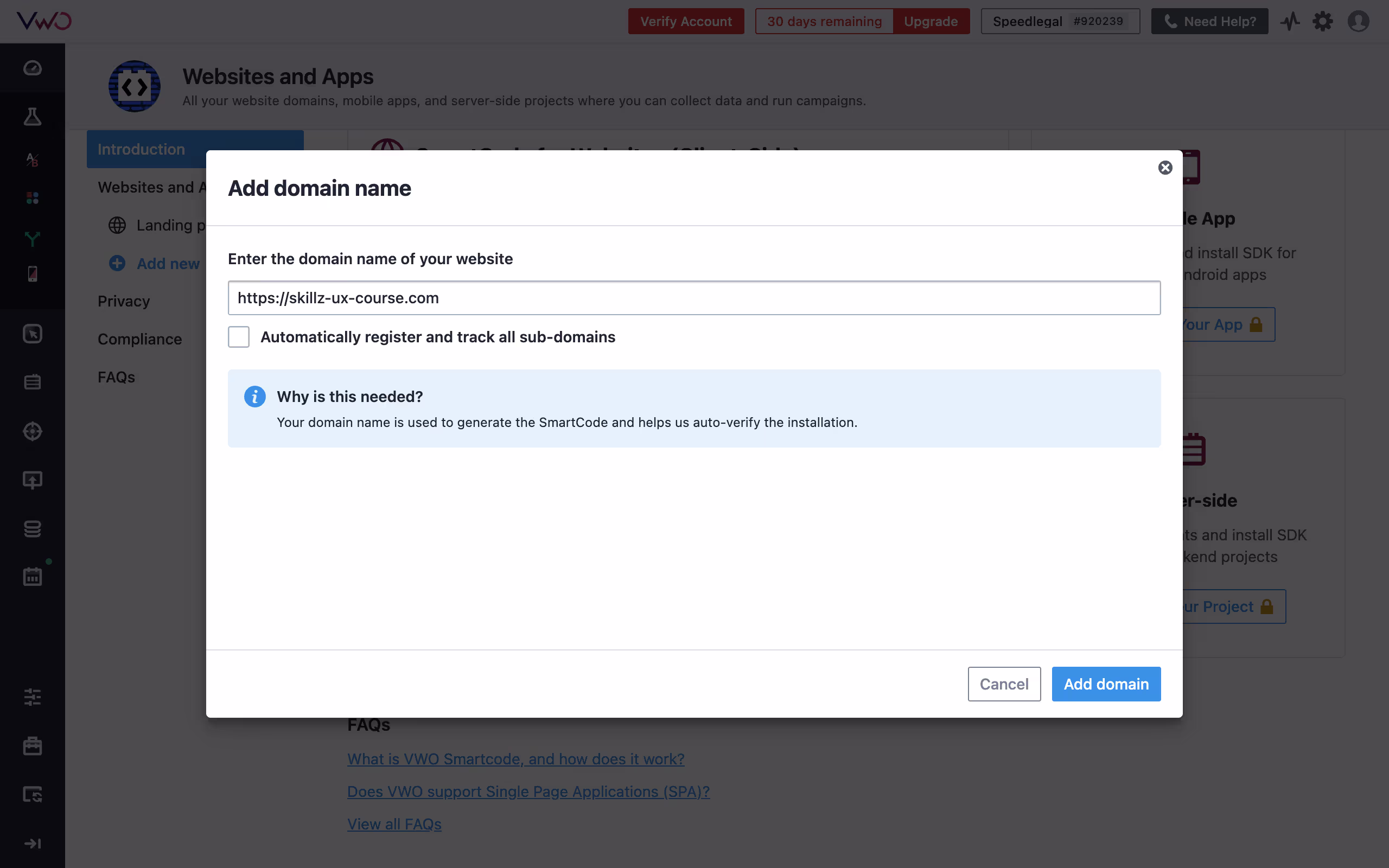The width and height of the screenshot is (1389, 868).
Task: Click the VWO logo
Action: coord(44,21)
